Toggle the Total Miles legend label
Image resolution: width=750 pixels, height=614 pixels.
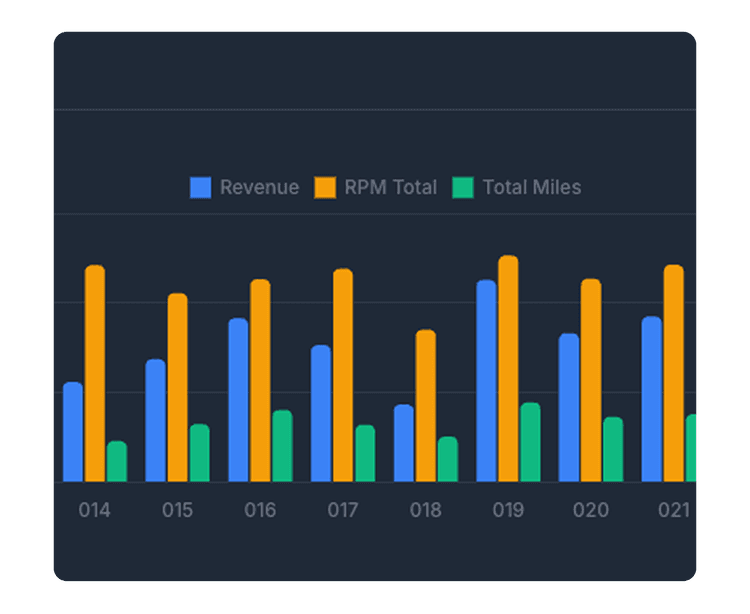[x=531, y=187]
